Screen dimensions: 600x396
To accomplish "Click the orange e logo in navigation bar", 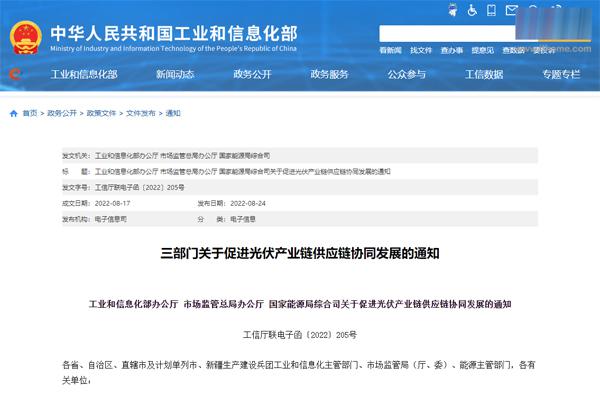I will click(x=15, y=74).
